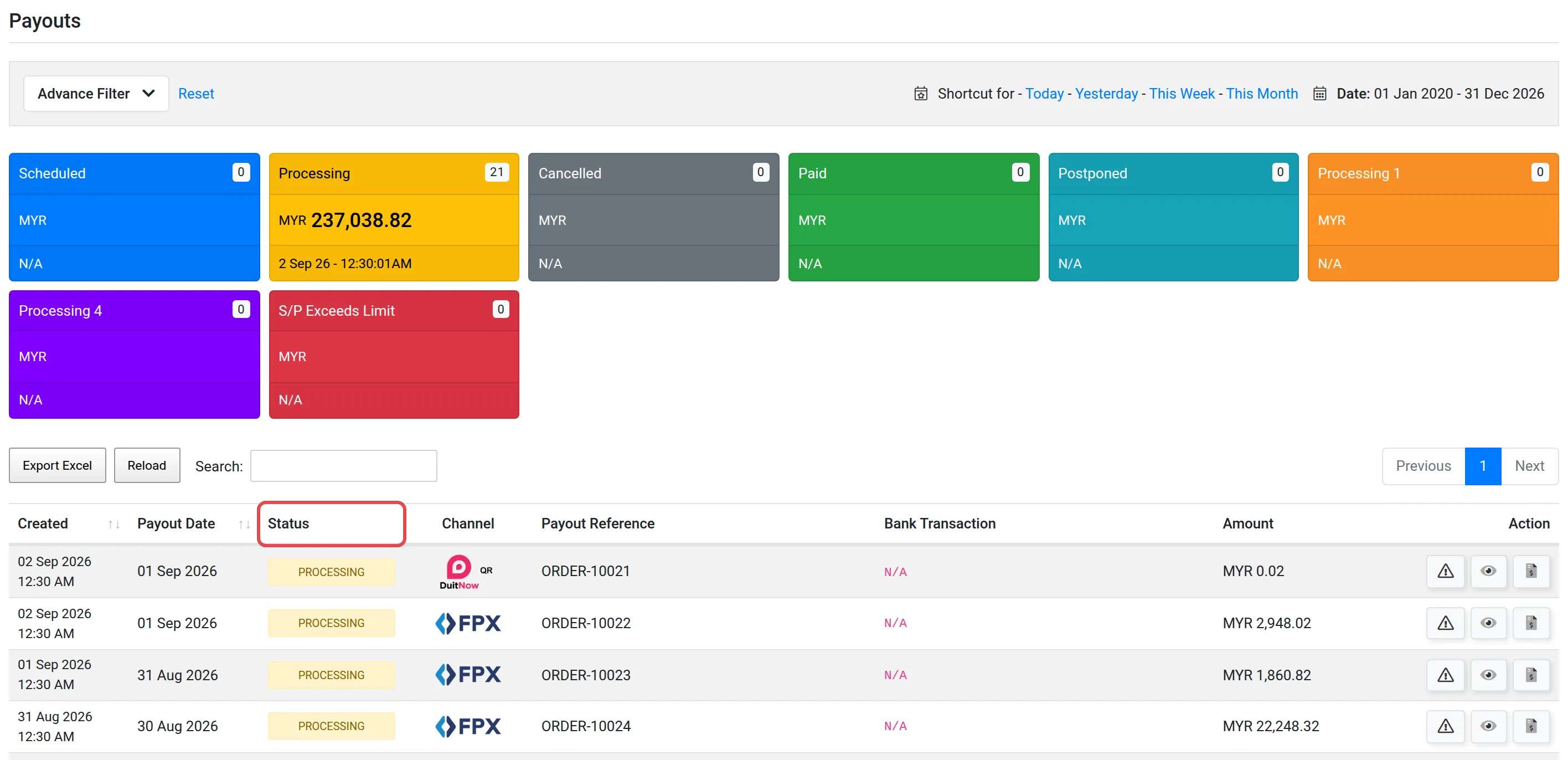Go to Previous page
The height and width of the screenshot is (760, 1568).
(1423, 466)
